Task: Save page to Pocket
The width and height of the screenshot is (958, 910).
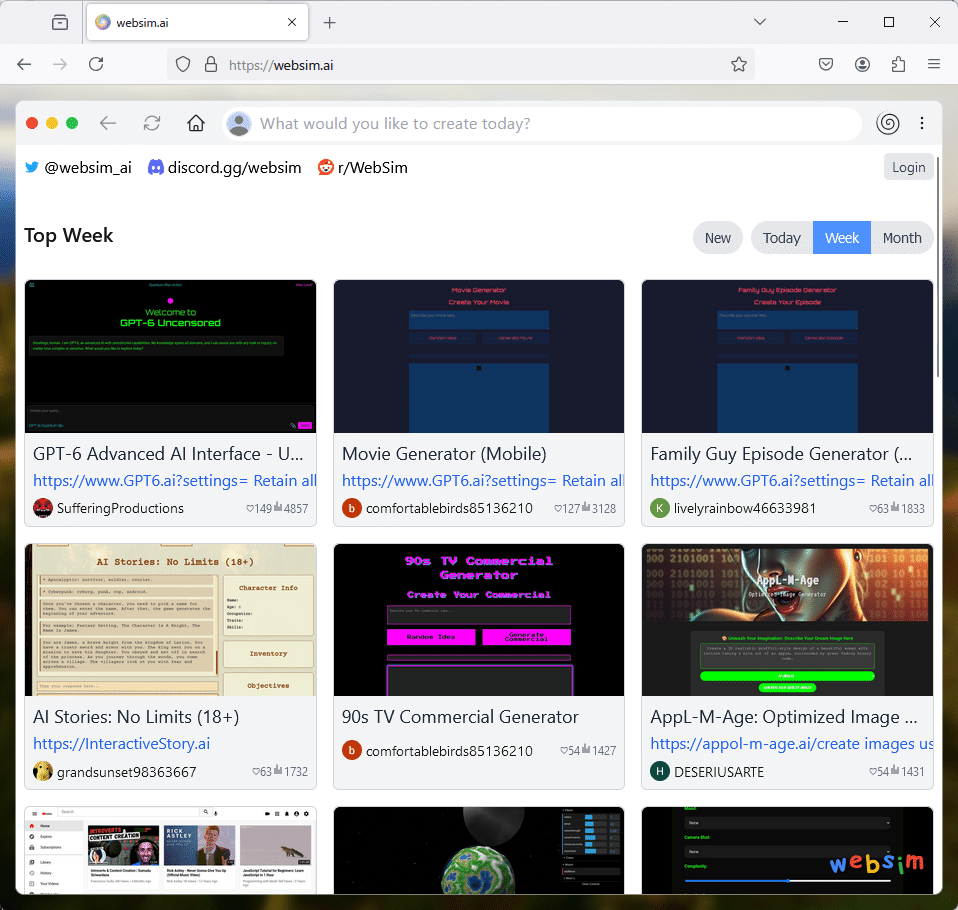Action: (825, 64)
